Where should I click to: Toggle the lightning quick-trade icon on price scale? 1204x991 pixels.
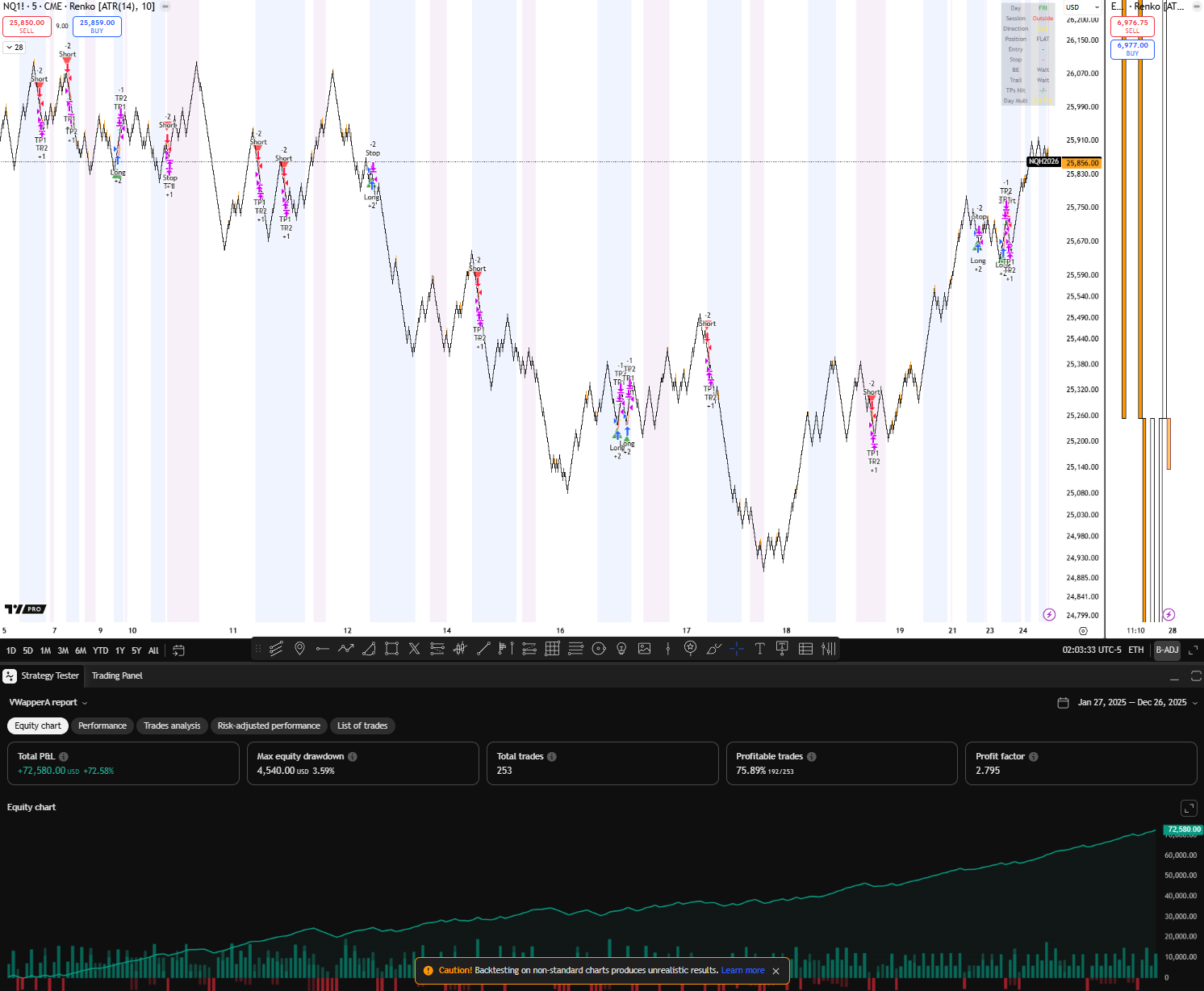click(1048, 614)
